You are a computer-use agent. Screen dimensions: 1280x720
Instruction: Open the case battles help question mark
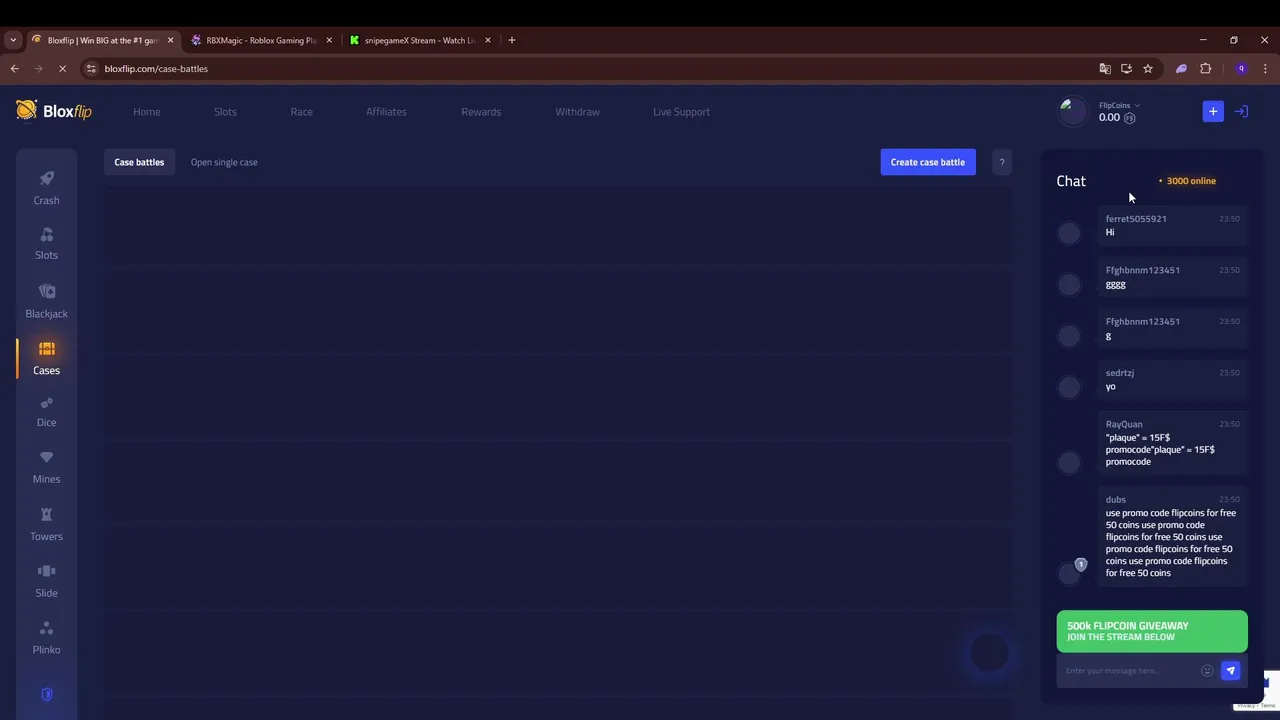1002,162
